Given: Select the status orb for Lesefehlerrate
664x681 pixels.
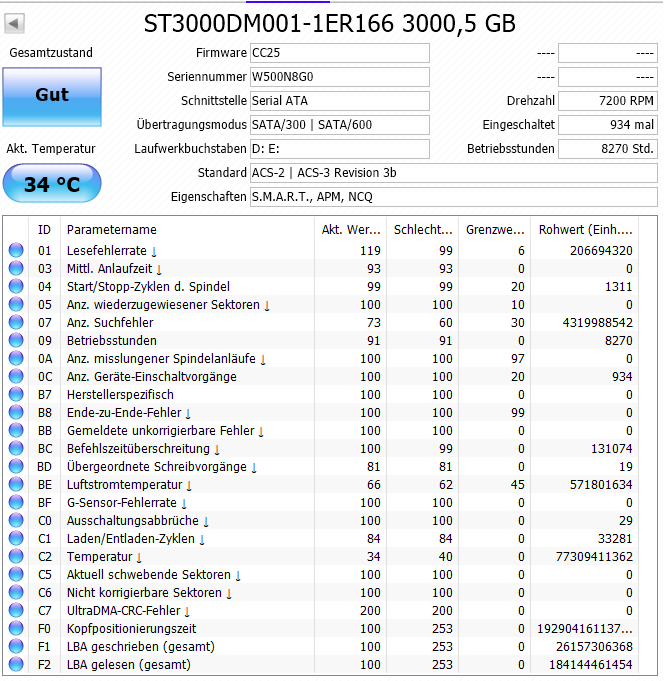Looking at the screenshot, I should pyautogui.click(x=16, y=251).
